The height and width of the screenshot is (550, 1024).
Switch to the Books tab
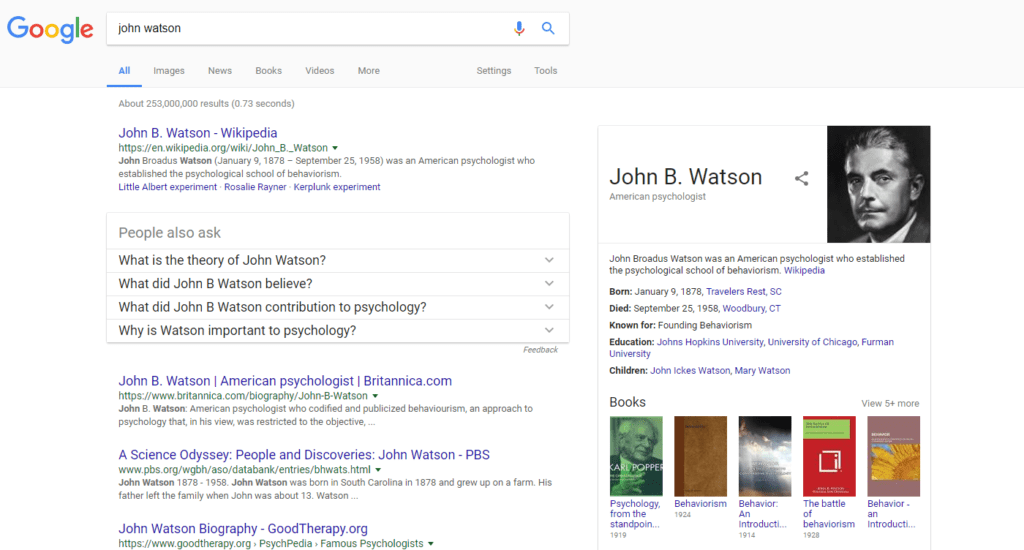coord(268,71)
